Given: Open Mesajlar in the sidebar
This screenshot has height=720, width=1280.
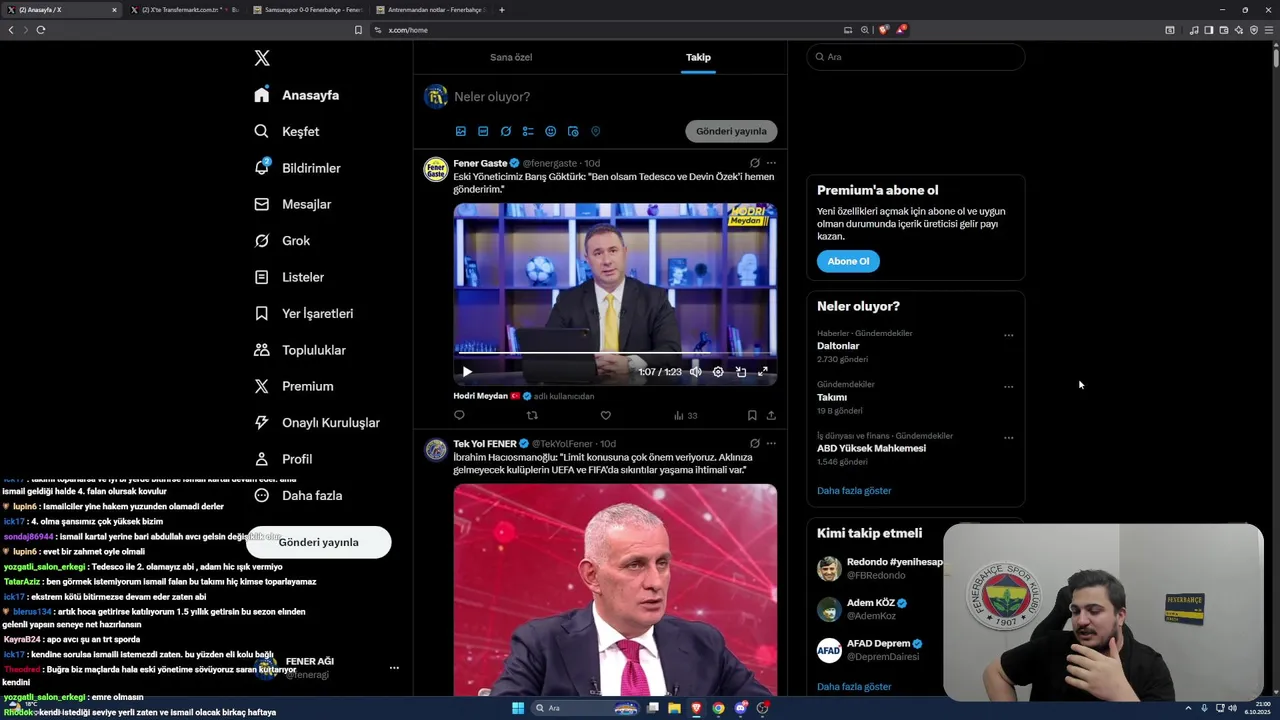Looking at the screenshot, I should click(293, 204).
